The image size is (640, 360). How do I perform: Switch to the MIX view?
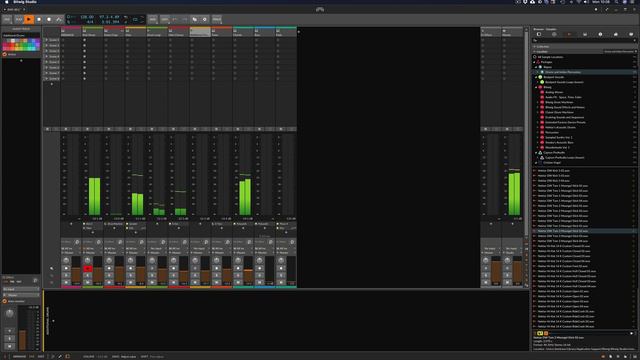tap(32, 357)
